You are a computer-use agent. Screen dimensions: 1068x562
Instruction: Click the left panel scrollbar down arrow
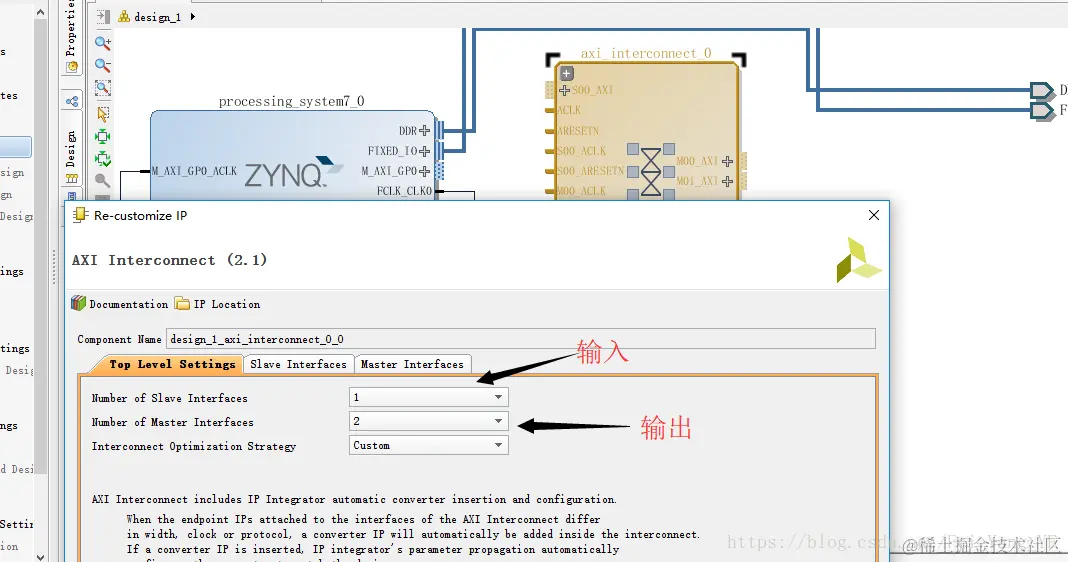pyautogui.click(x=40, y=556)
